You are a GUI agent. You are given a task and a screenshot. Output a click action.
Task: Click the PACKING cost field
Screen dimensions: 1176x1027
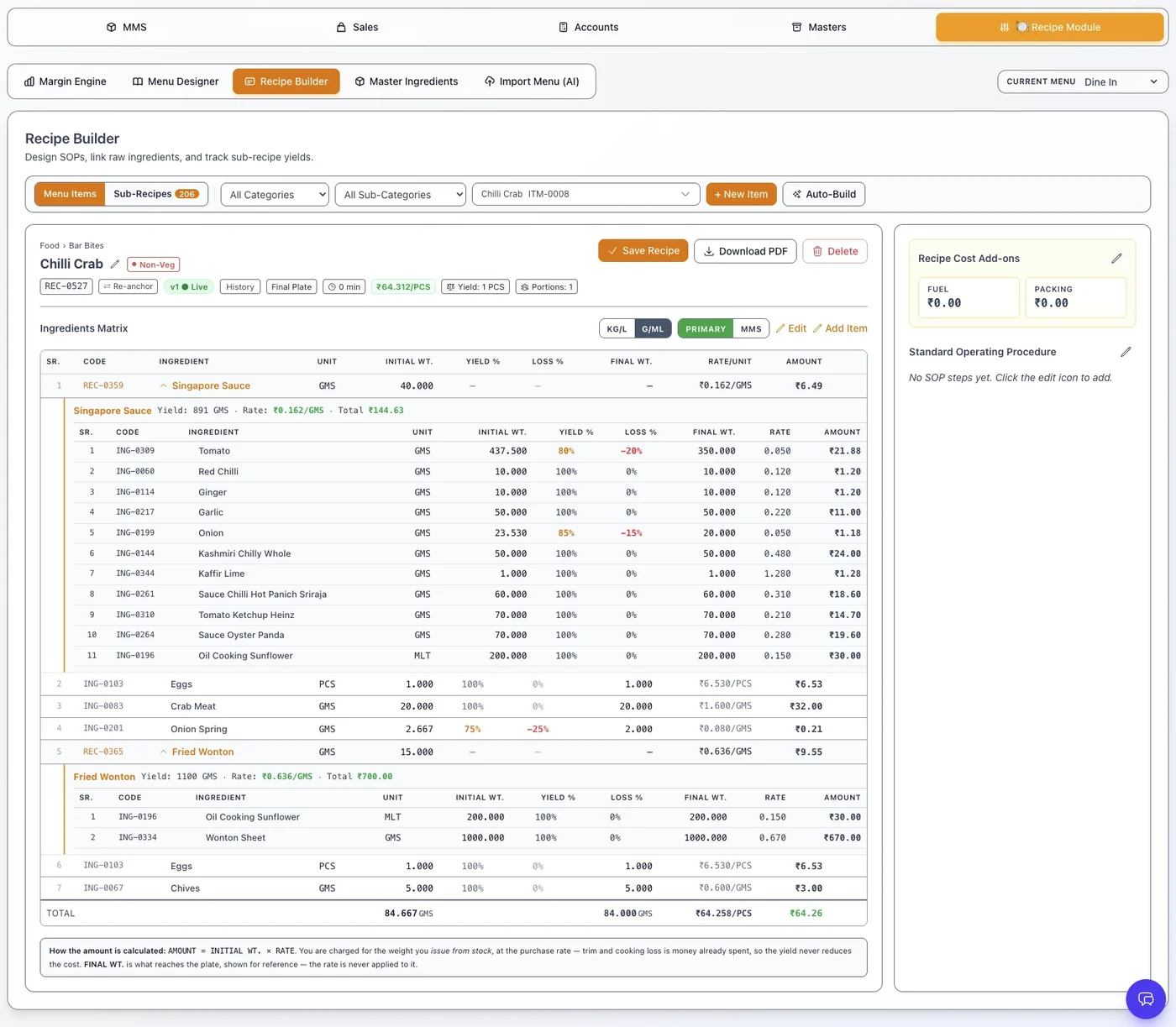click(x=1076, y=297)
